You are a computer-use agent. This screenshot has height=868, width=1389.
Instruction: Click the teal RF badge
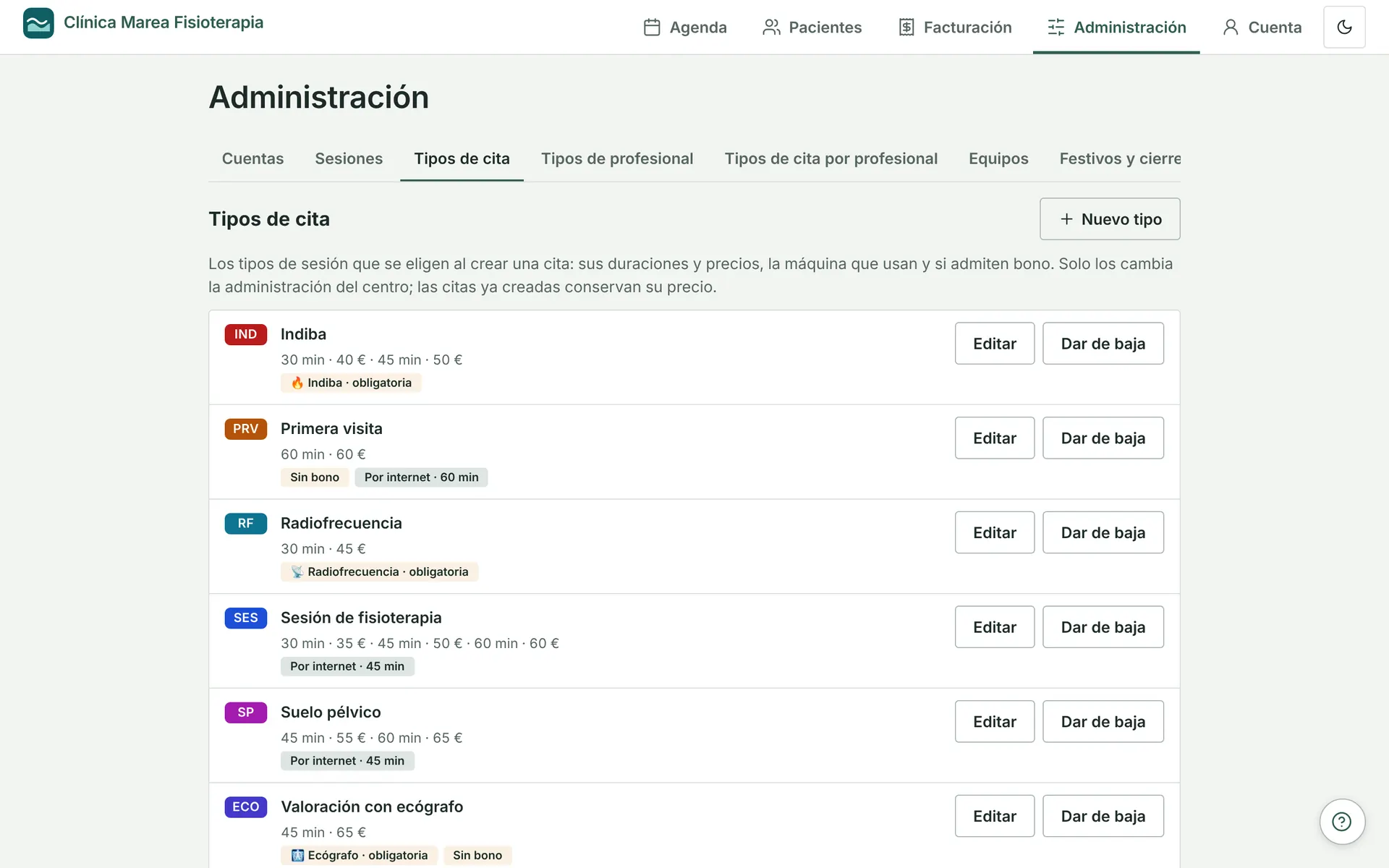coord(246,524)
